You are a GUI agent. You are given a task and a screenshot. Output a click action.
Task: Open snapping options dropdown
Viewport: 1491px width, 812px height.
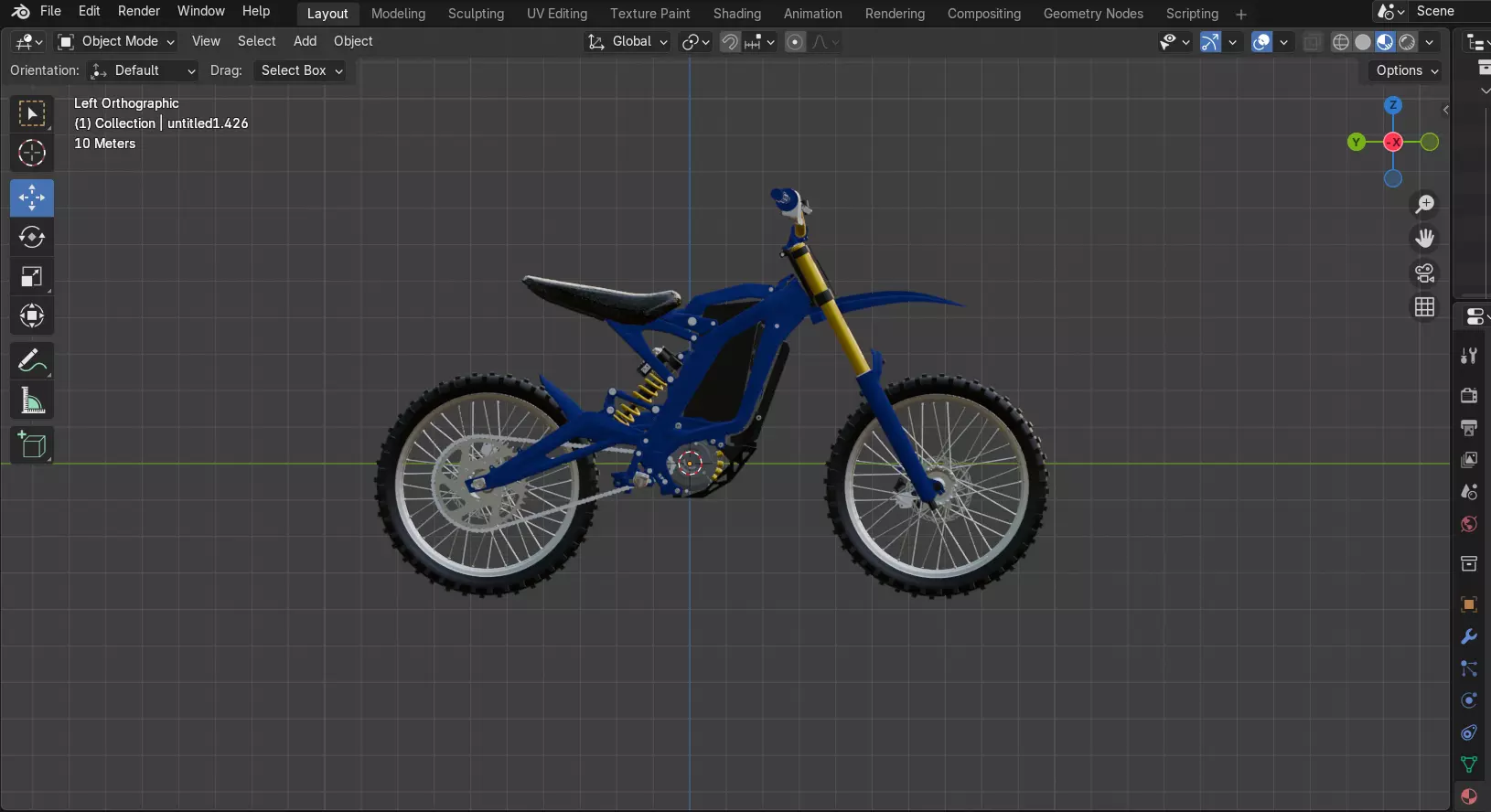(x=760, y=42)
